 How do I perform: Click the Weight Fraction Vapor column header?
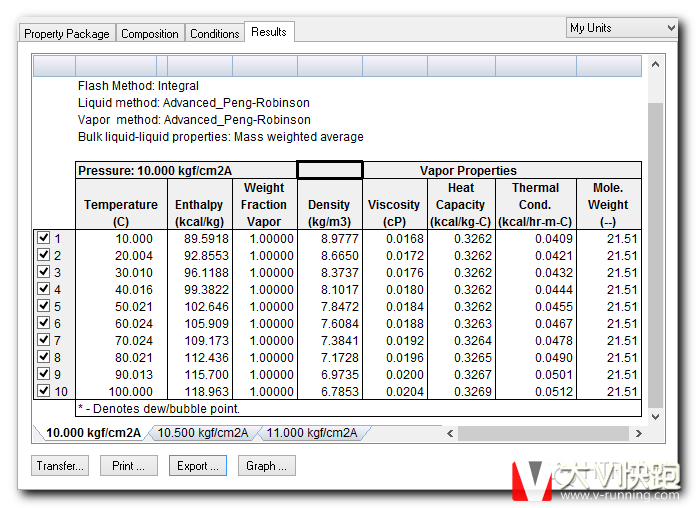click(265, 204)
